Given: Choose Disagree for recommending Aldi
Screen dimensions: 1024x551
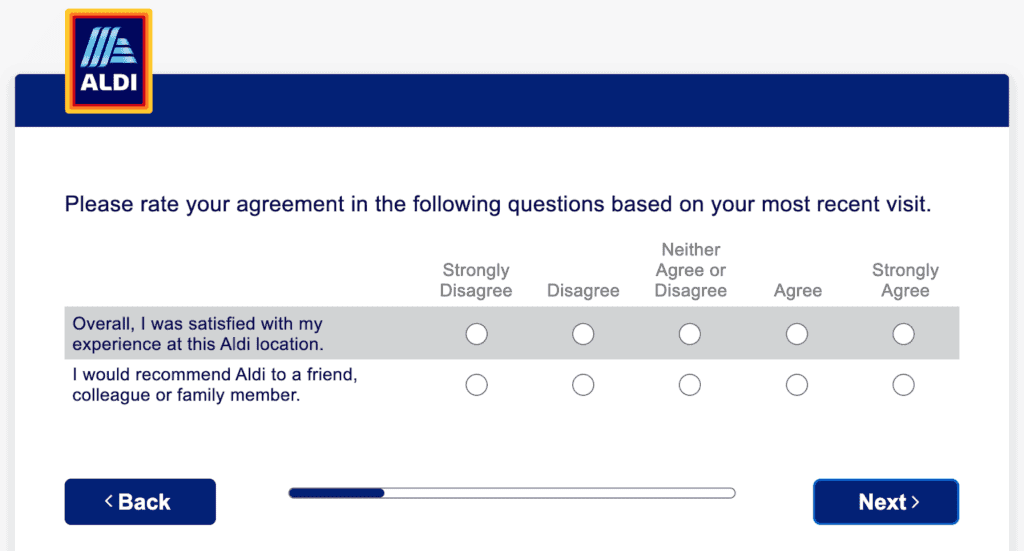Looking at the screenshot, I should point(583,385).
